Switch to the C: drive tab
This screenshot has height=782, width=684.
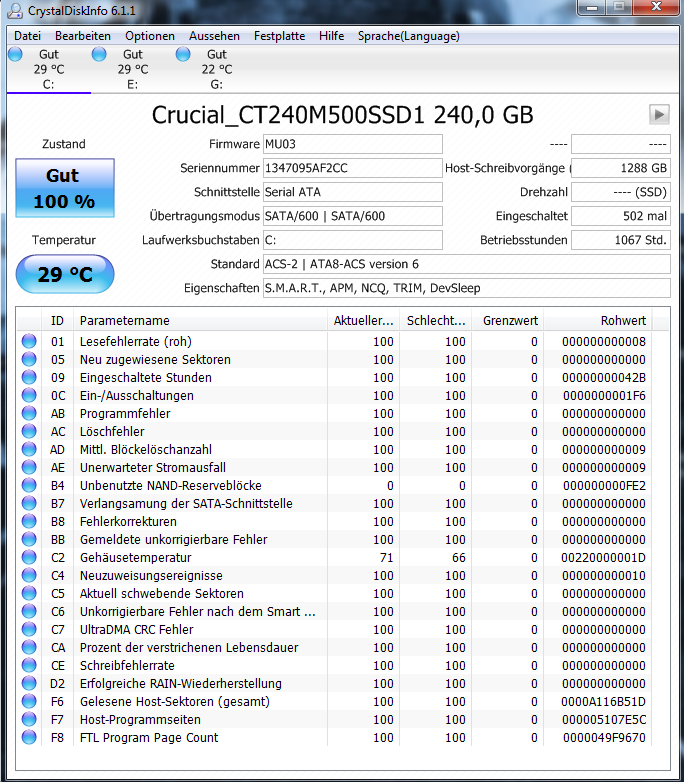48,69
